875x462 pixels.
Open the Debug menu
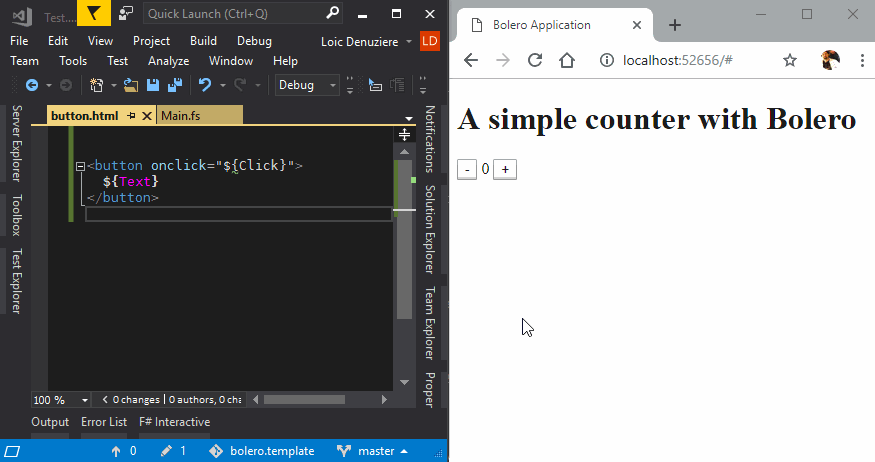[x=254, y=41]
